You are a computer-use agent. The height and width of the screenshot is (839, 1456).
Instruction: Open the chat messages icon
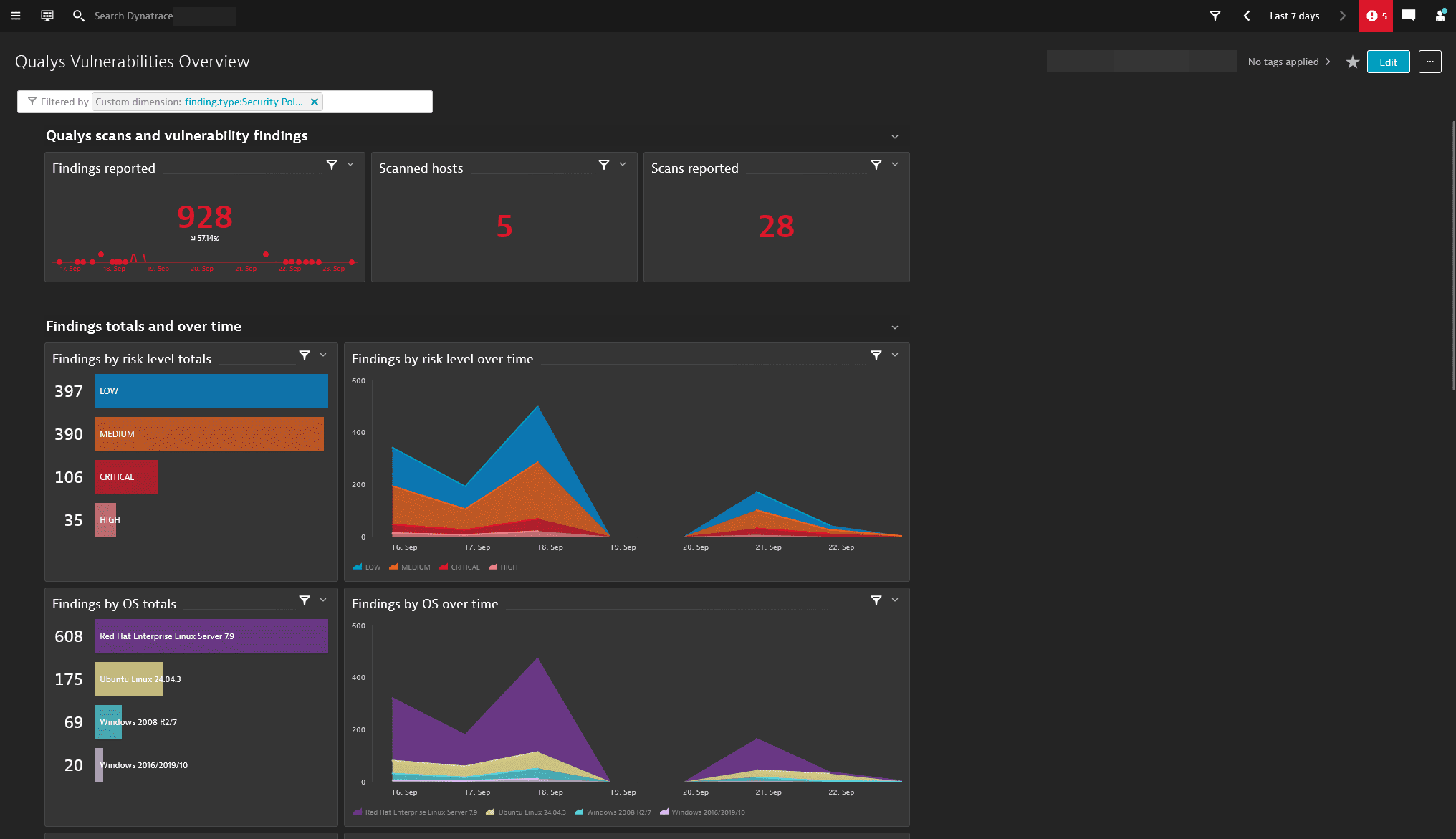click(1408, 16)
